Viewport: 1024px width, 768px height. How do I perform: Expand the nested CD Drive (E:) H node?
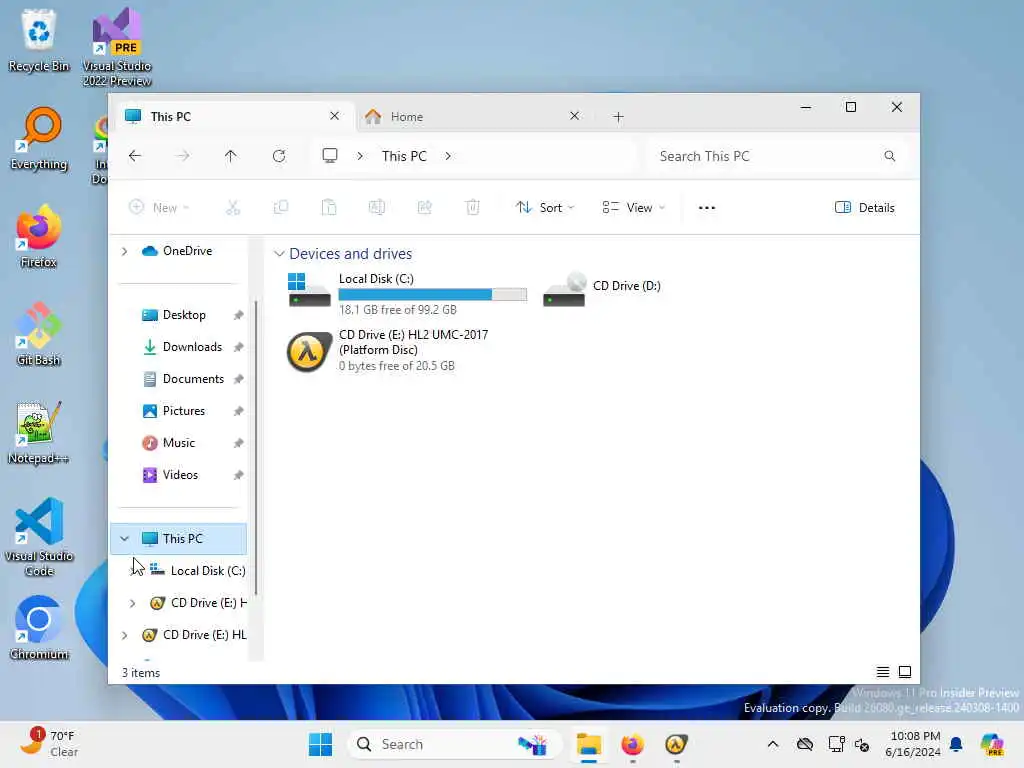[x=133, y=603]
